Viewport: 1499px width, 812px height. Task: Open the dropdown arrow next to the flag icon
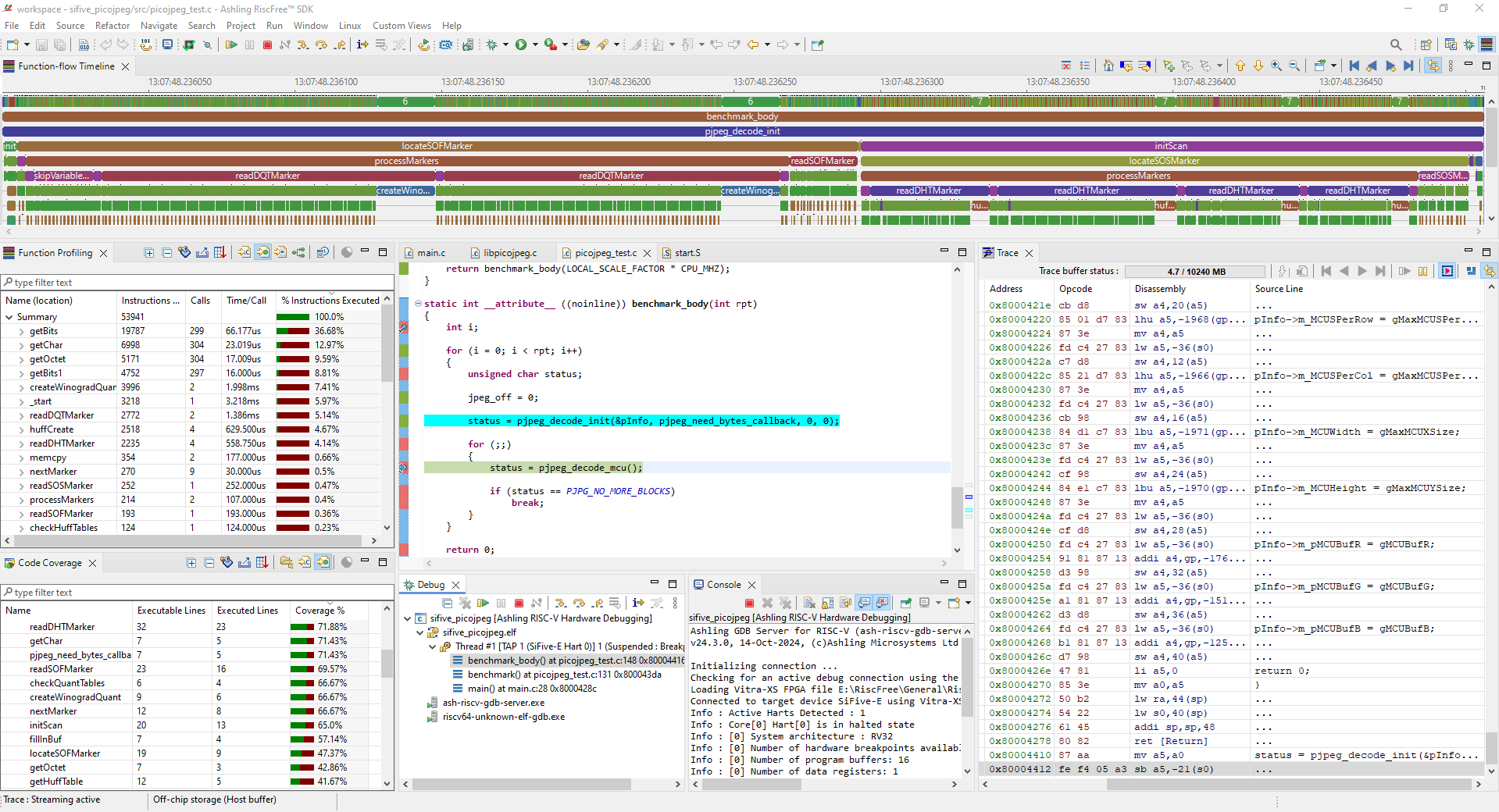point(1220,66)
